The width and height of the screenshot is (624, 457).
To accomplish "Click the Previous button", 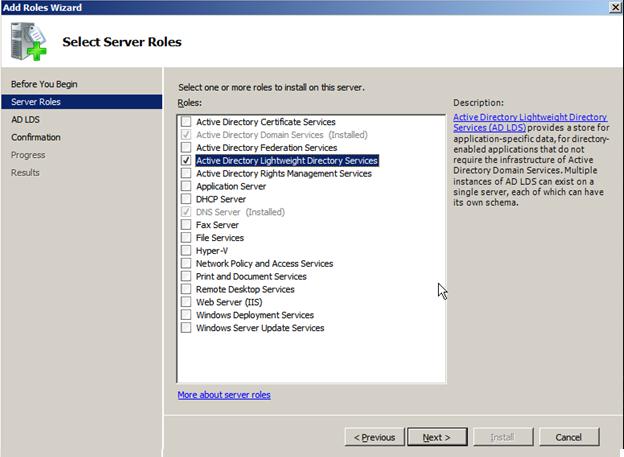I will (374, 437).
